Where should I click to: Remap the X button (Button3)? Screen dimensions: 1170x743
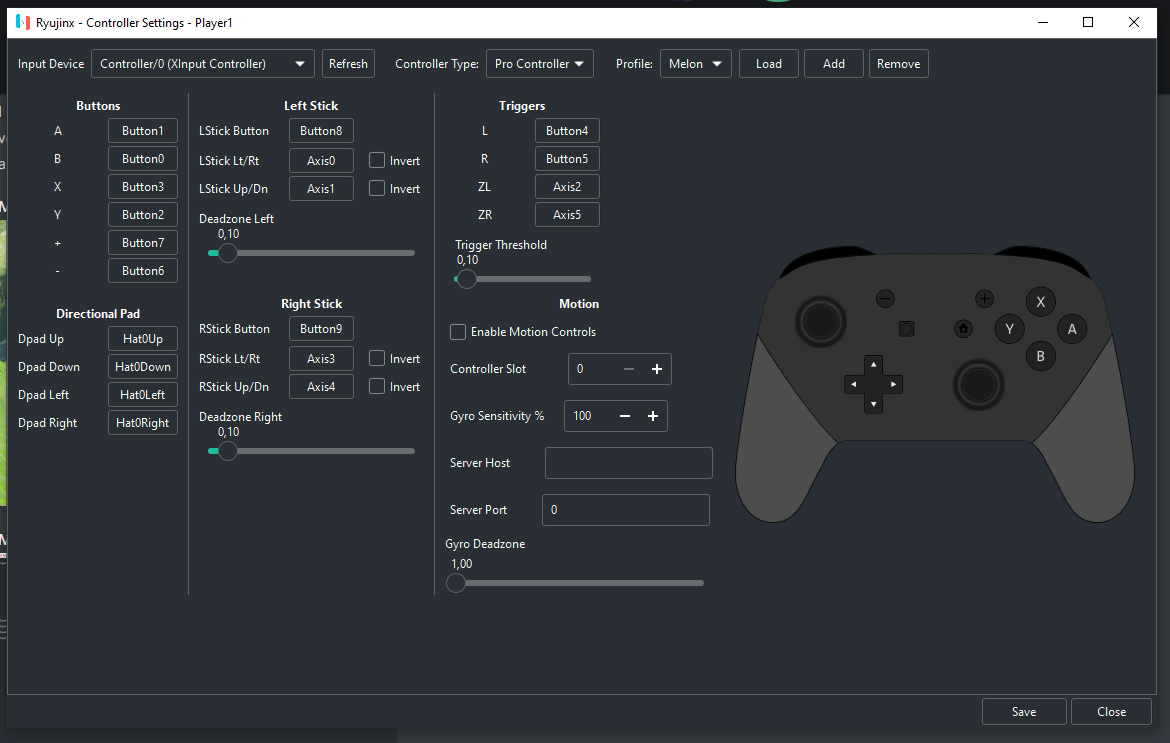[x=143, y=186]
